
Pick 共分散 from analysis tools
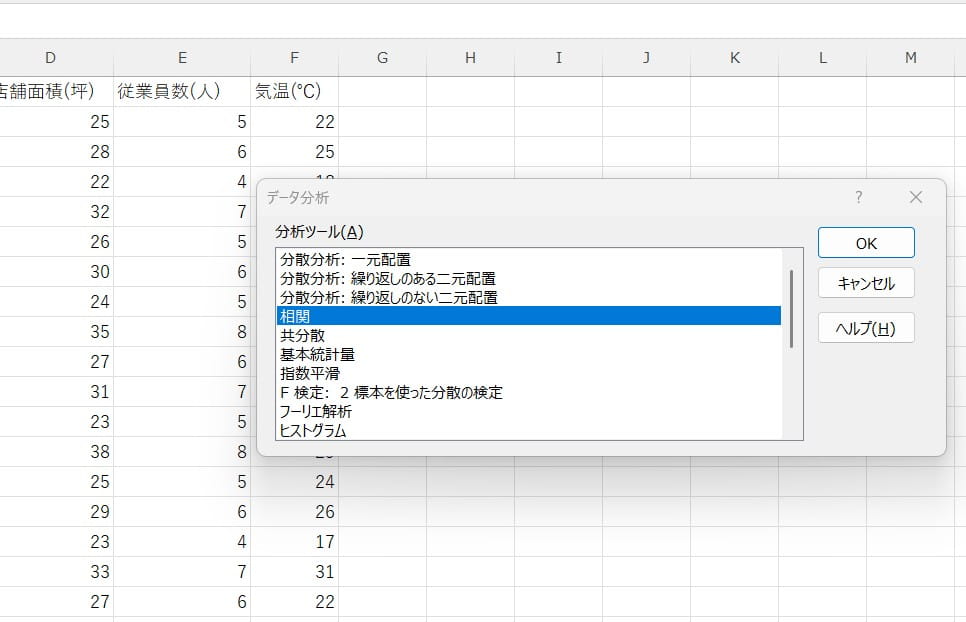tap(303, 335)
